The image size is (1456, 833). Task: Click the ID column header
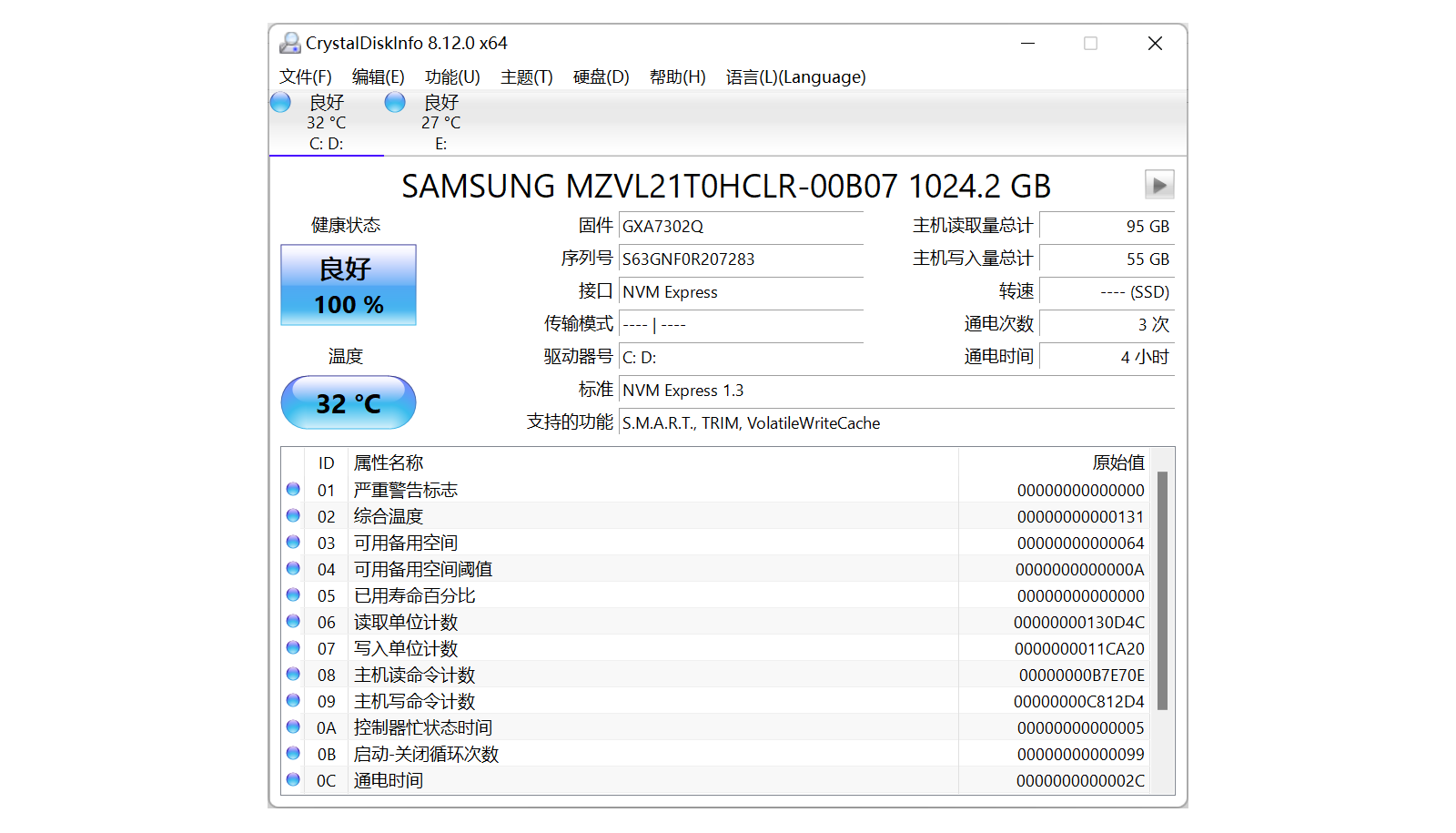[326, 462]
